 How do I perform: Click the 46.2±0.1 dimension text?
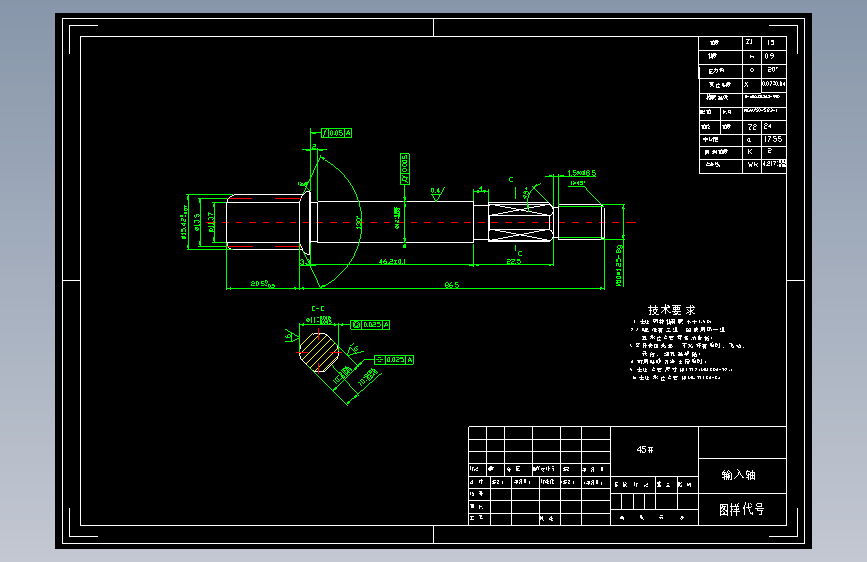(392, 261)
